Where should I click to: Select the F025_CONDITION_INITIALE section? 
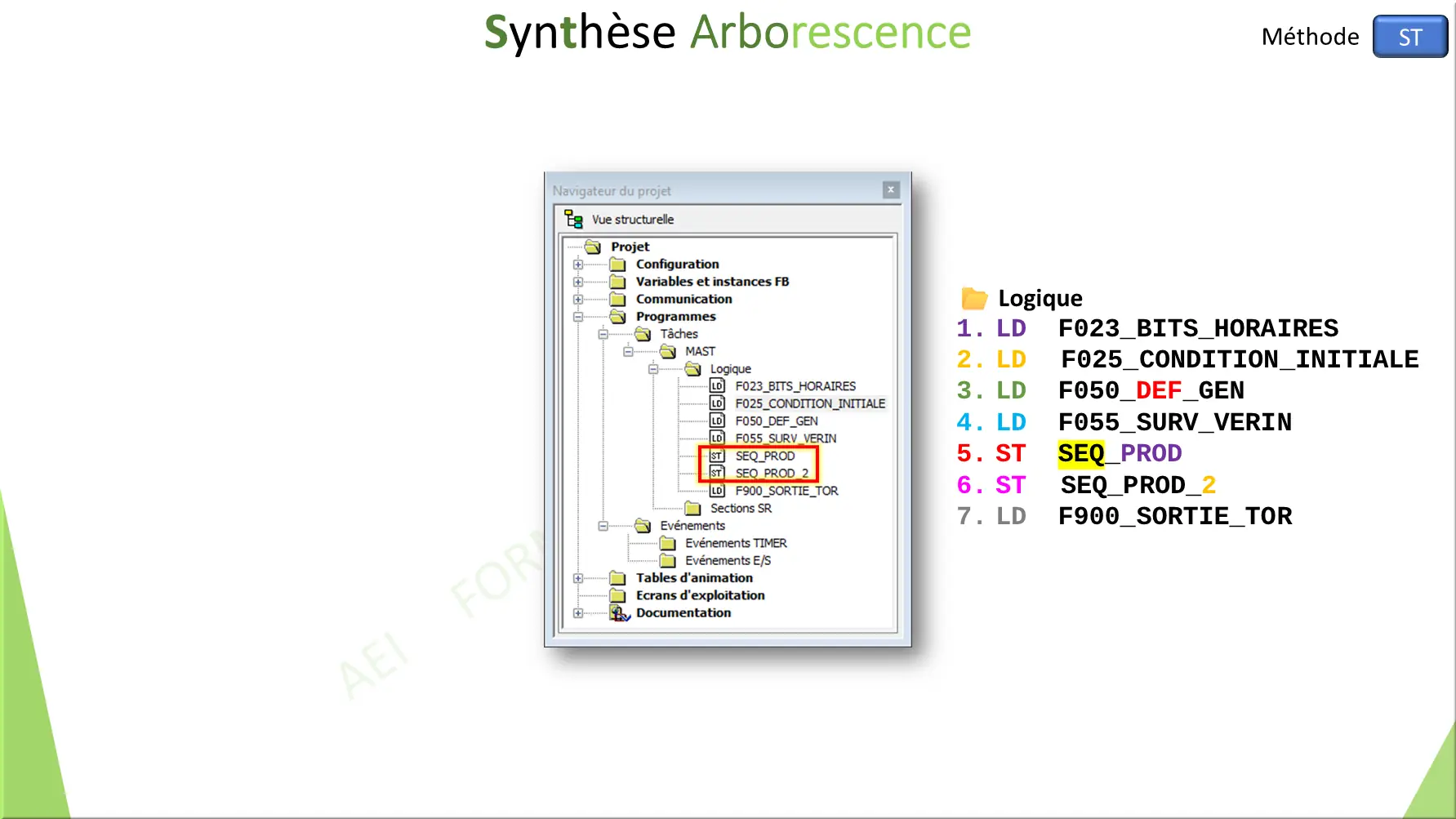coord(809,403)
